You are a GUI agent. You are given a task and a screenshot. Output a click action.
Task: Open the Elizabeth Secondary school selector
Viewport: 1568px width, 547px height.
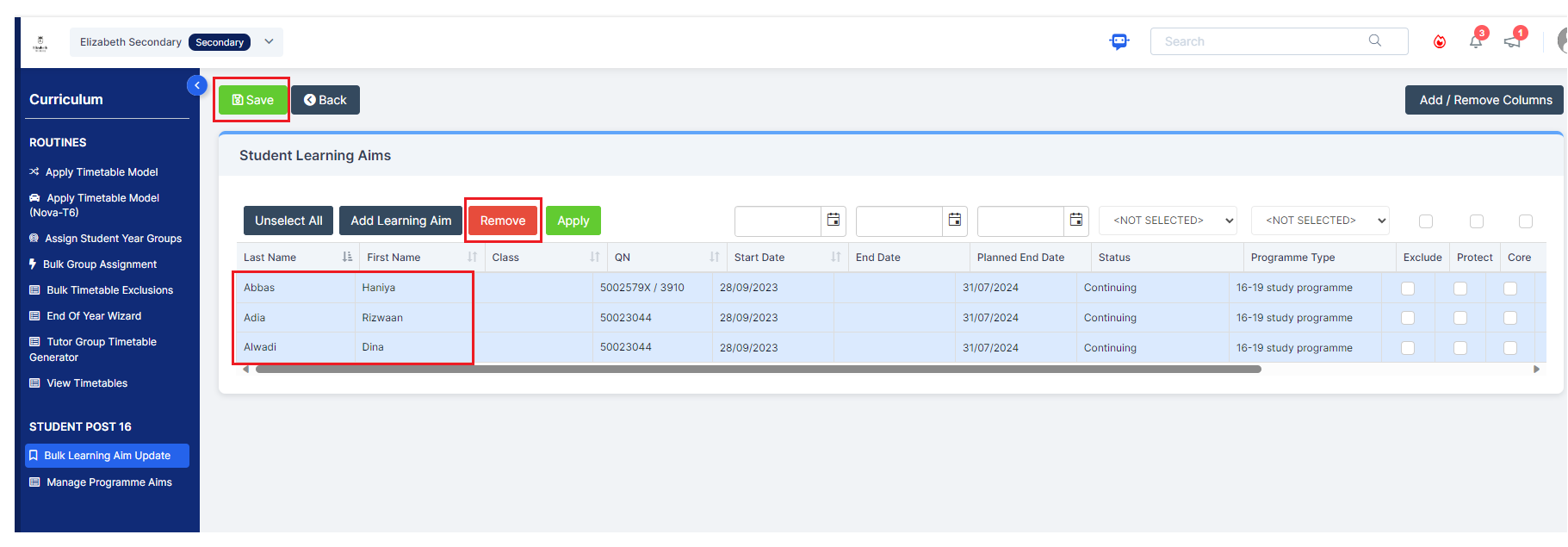pos(177,42)
